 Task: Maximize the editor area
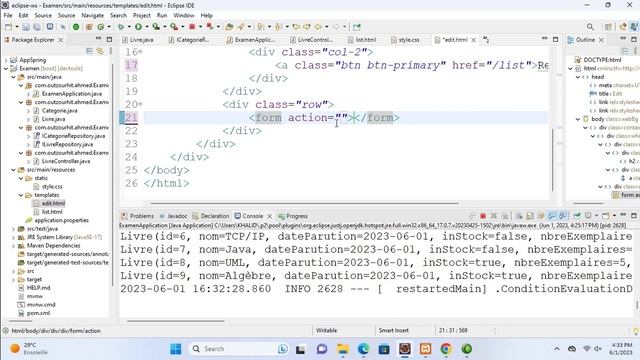click(x=556, y=40)
